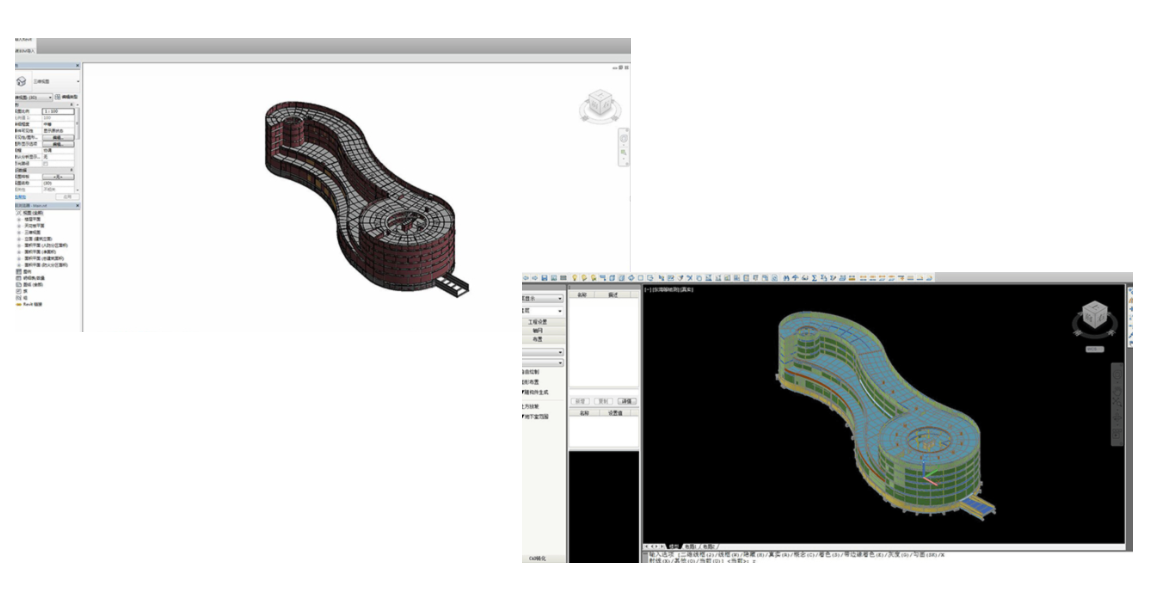This screenshot has height=602, width=1156.
Task: Click the 详细 button in the middle panel
Action: pyautogui.click(x=627, y=401)
